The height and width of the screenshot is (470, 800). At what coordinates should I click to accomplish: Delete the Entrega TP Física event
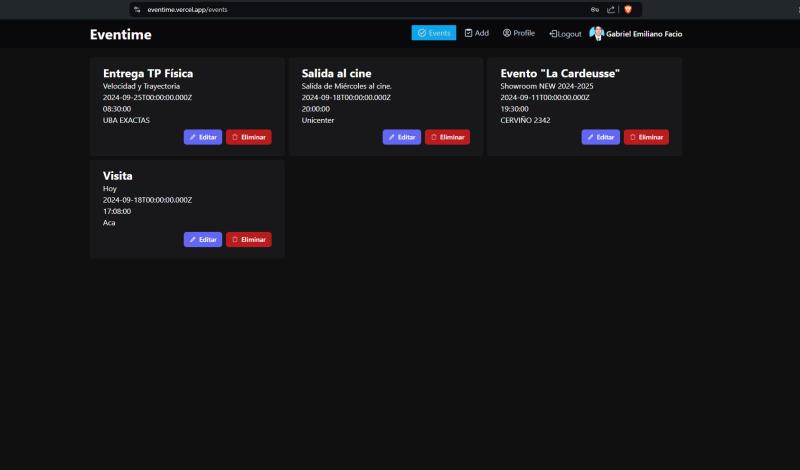pos(248,137)
